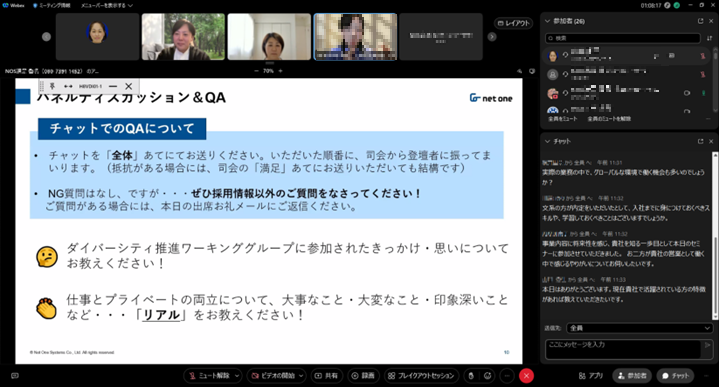719x387 pixels.
Task: Open ブレイクアウトセッション breakout sessions
Action: [x=421, y=376]
